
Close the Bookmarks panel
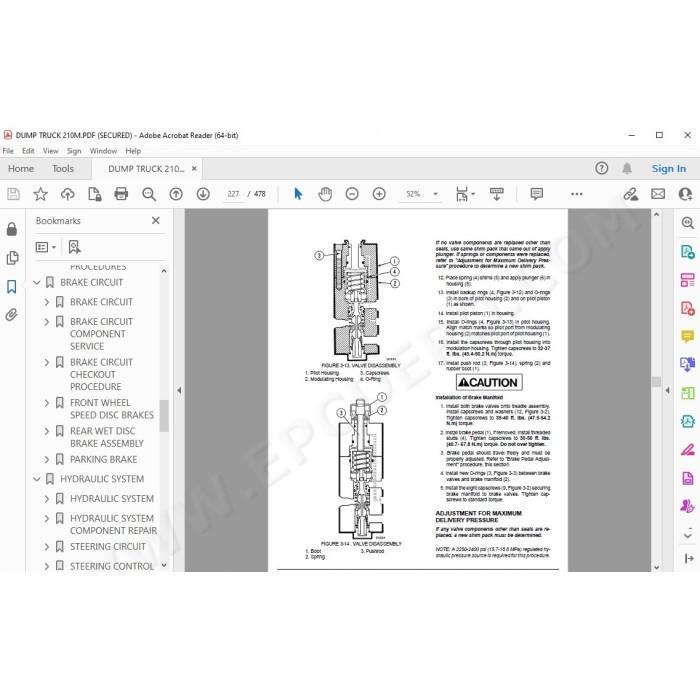pos(155,220)
